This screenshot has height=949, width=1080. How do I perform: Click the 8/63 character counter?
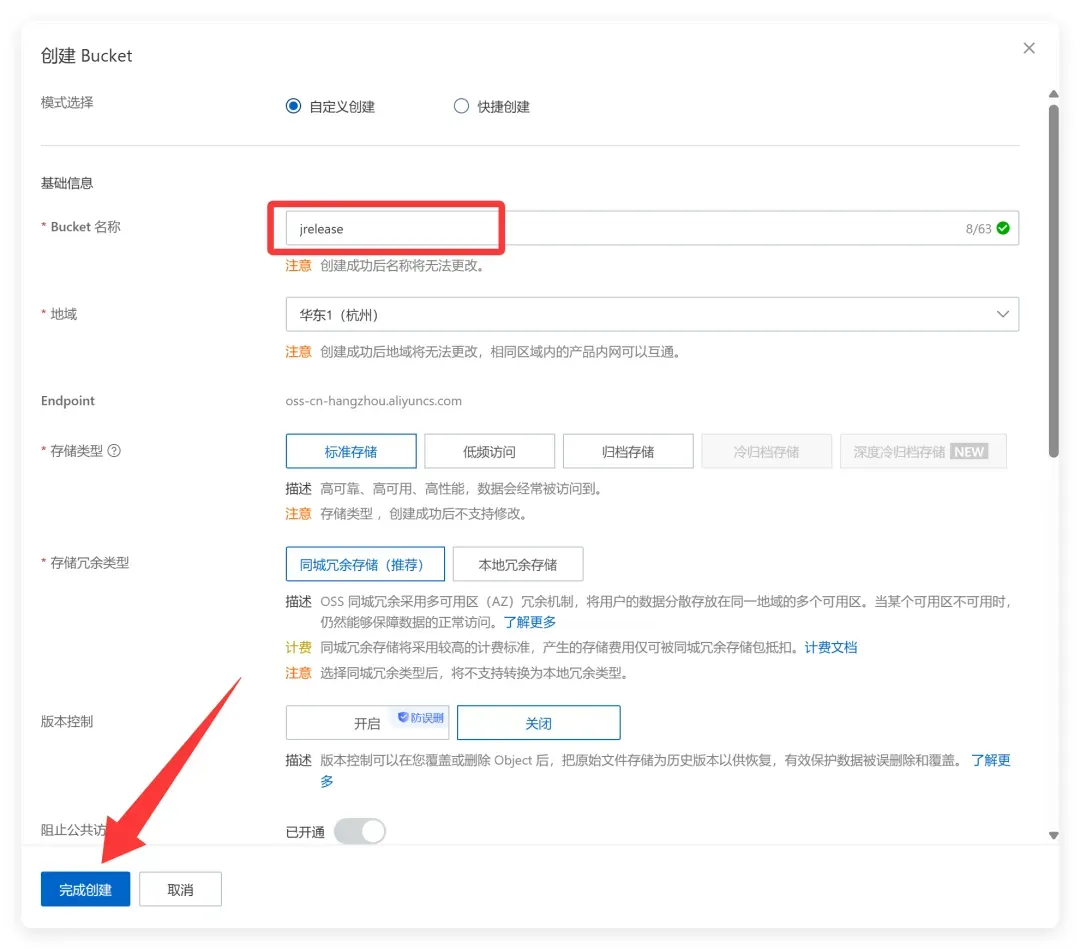(978, 229)
